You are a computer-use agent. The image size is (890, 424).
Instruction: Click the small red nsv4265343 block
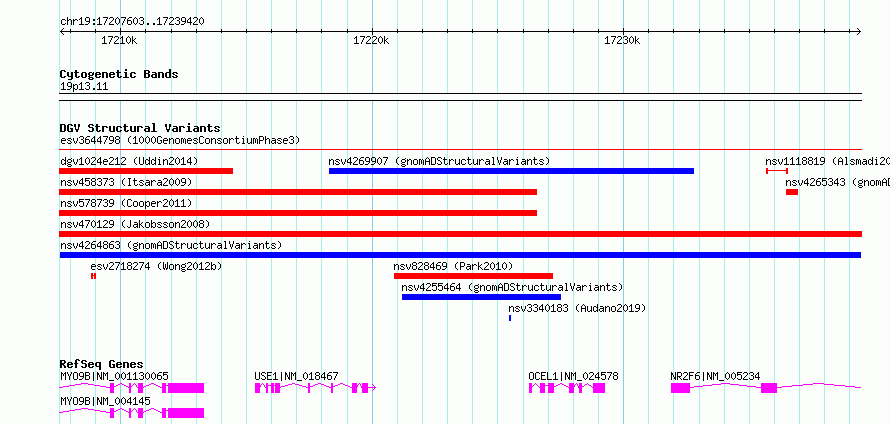point(792,192)
